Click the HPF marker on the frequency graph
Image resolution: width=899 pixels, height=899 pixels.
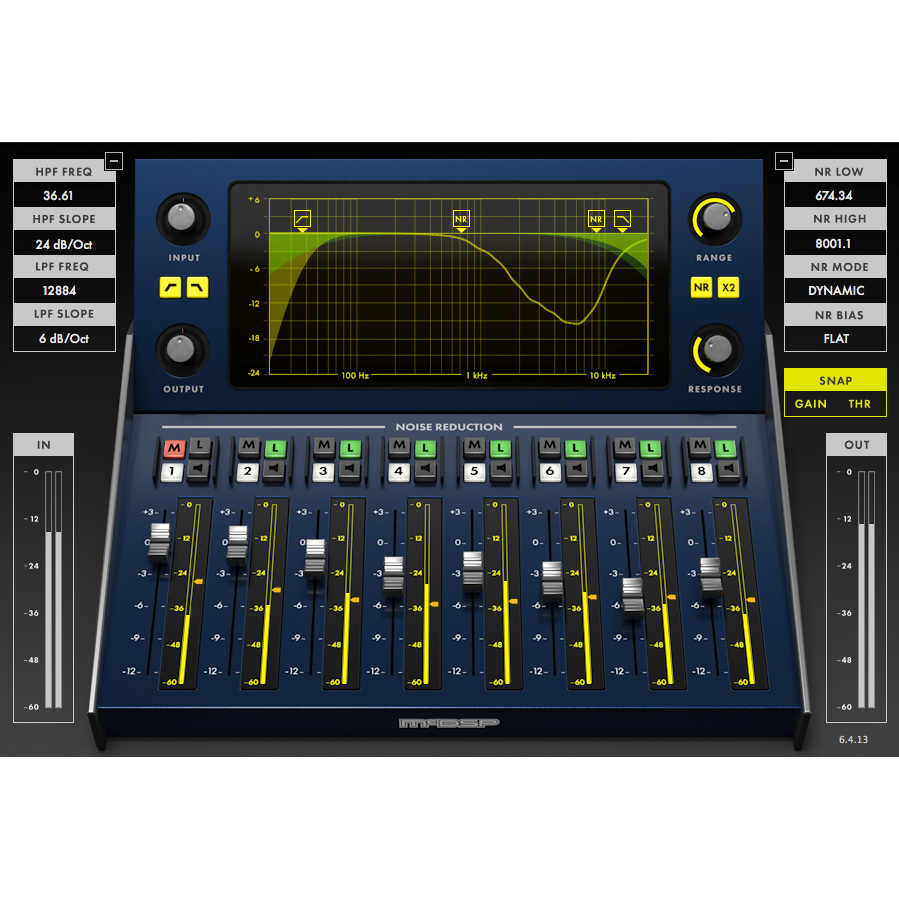click(302, 219)
